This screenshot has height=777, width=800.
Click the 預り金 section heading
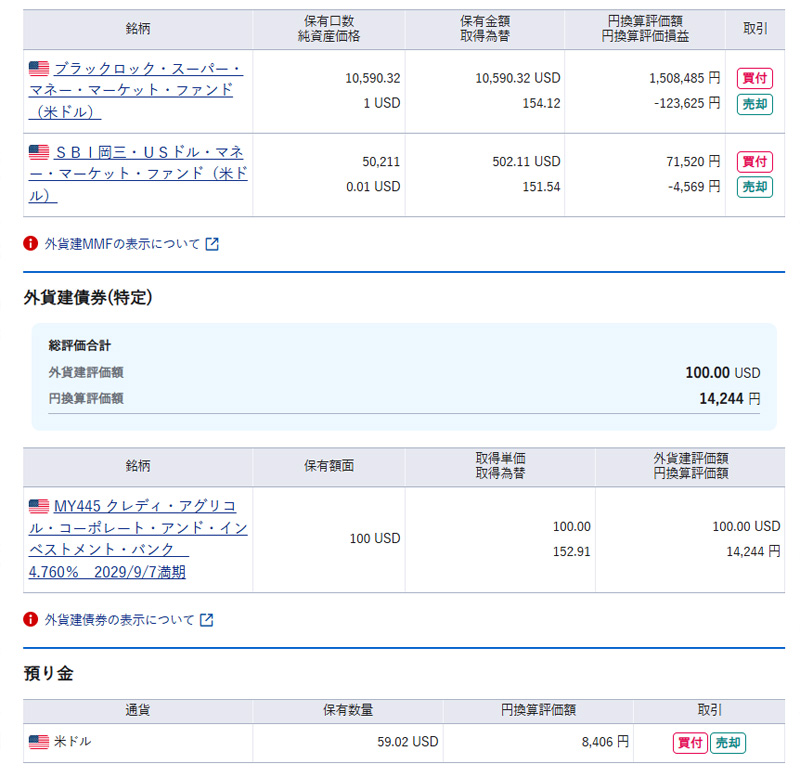click(48, 673)
